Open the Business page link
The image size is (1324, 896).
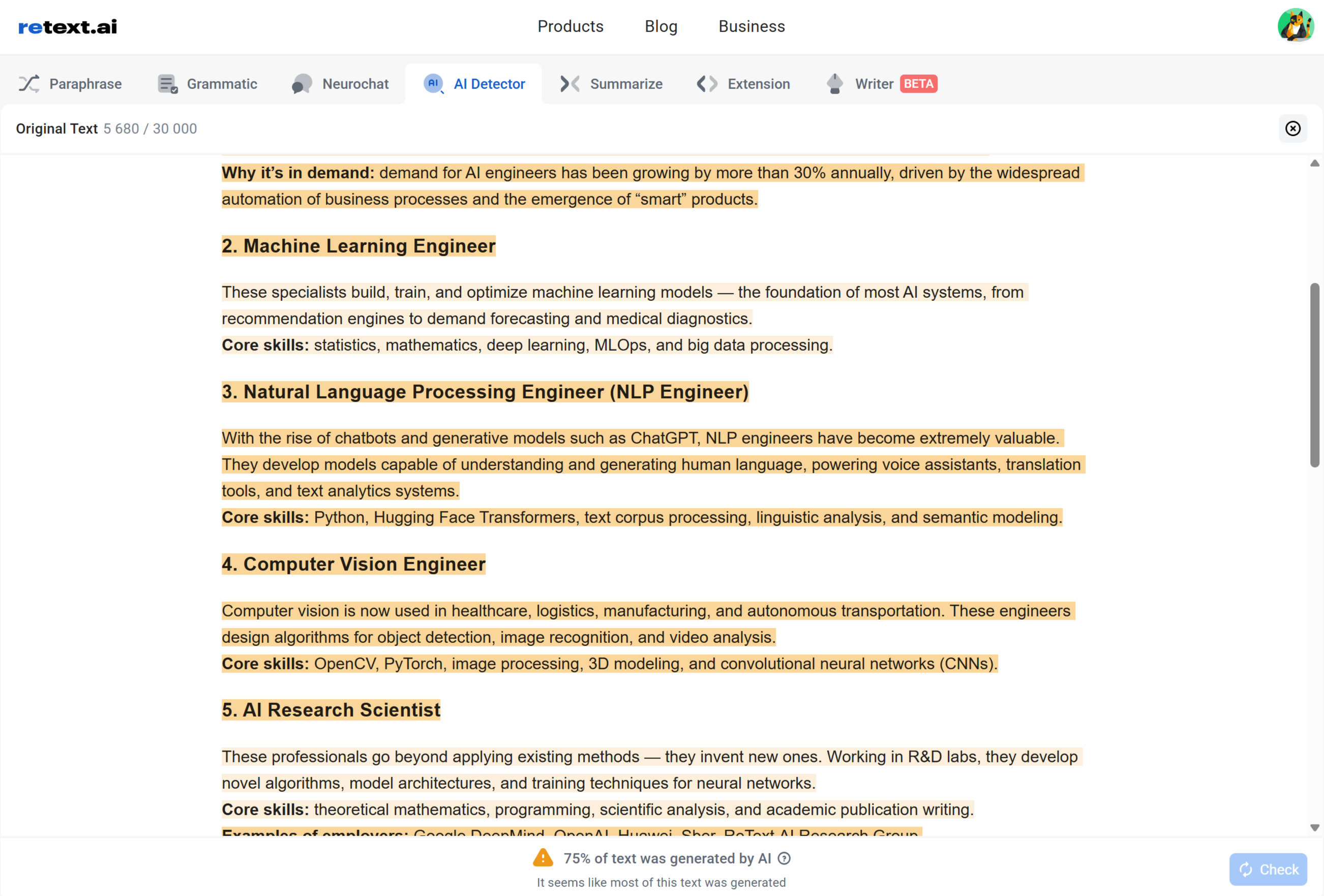pyautogui.click(x=751, y=26)
